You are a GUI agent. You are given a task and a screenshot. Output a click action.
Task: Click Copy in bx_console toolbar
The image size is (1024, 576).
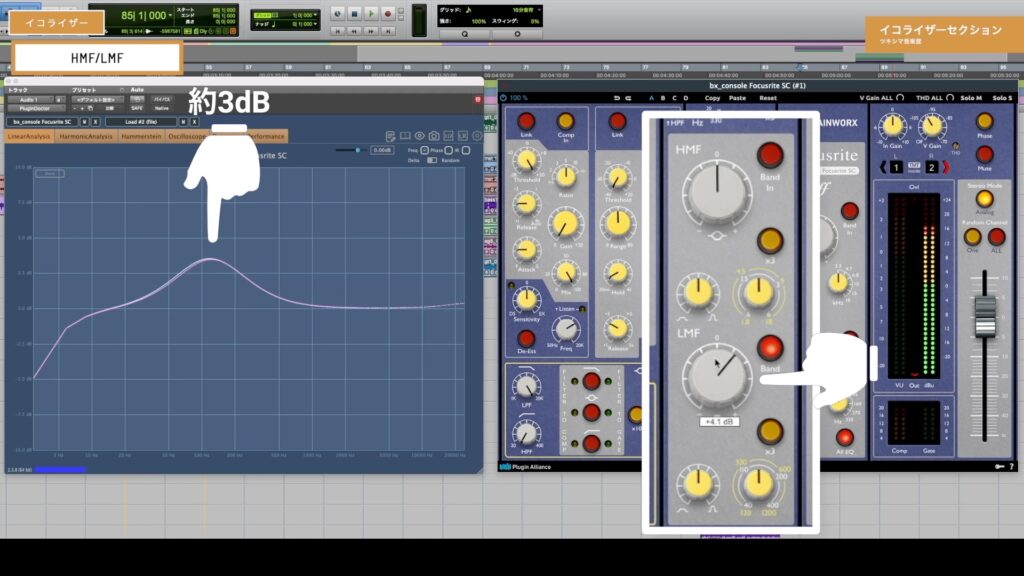pyautogui.click(x=712, y=98)
